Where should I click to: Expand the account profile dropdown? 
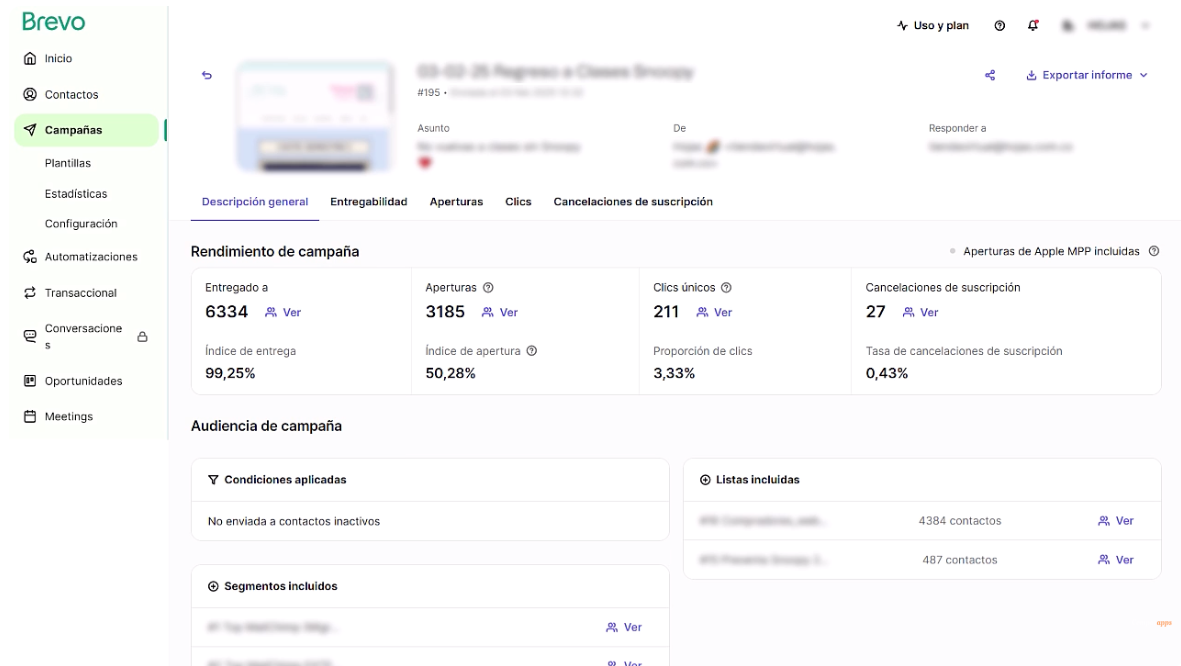[x=1146, y=26]
